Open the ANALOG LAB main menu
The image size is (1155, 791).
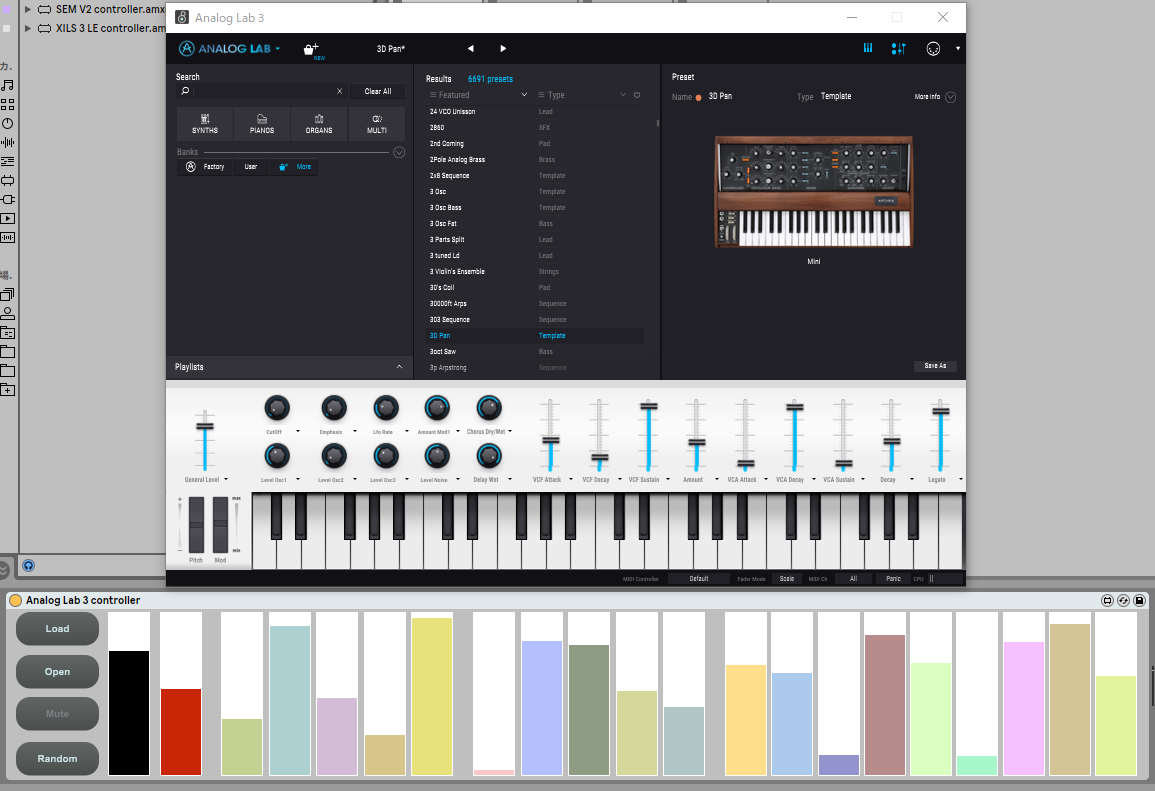[229, 49]
